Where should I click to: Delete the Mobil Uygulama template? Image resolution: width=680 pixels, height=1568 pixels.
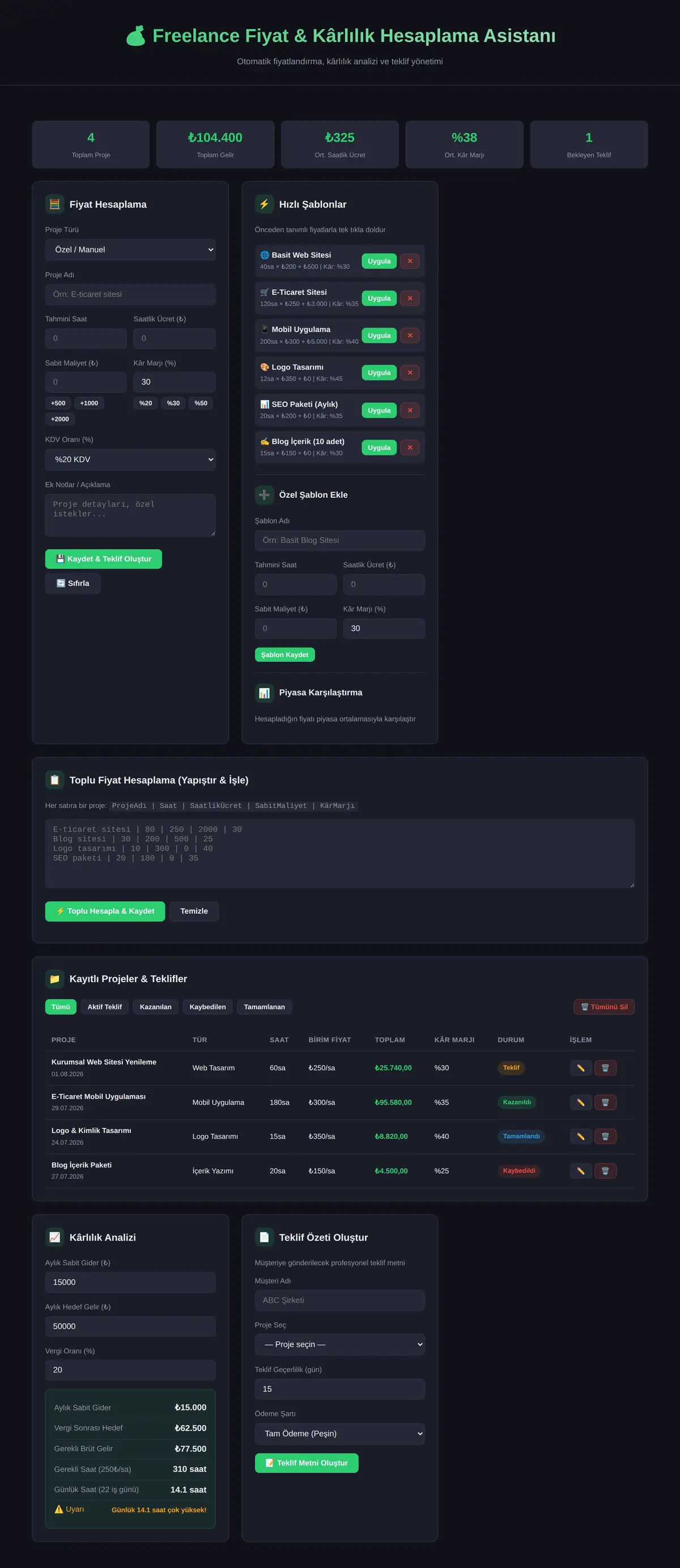[x=410, y=335]
